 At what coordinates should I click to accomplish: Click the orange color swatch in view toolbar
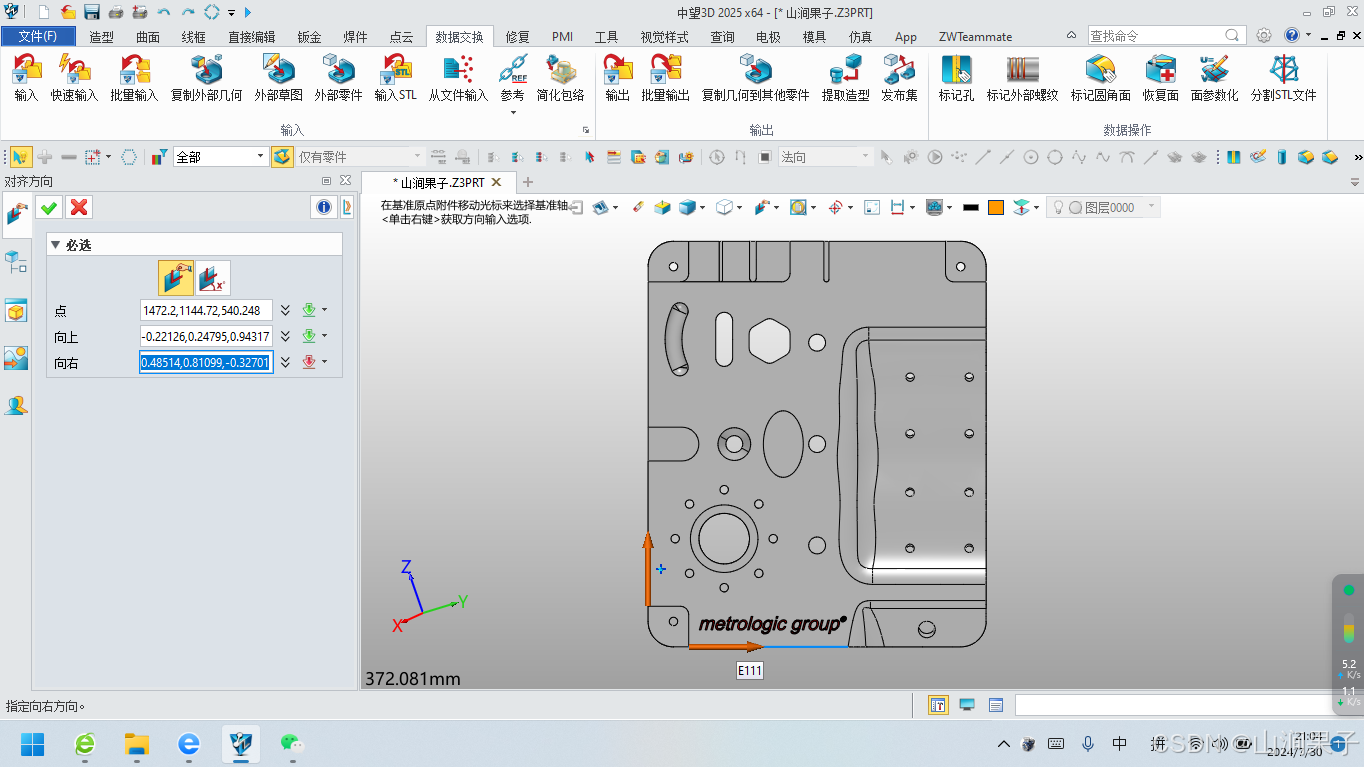point(996,207)
